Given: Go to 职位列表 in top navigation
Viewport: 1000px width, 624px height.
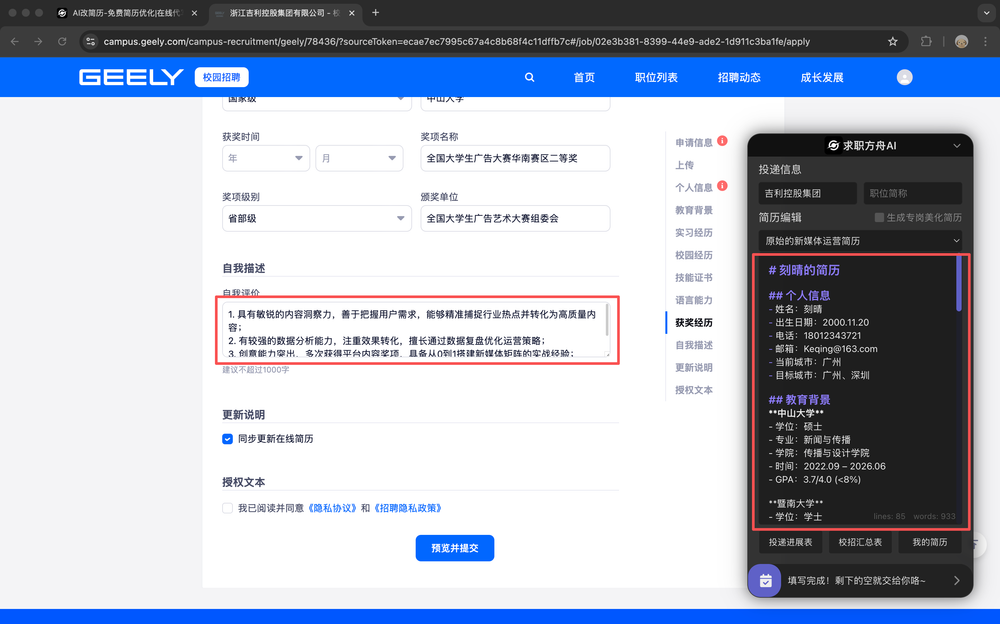Looking at the screenshot, I should pyautogui.click(x=656, y=78).
